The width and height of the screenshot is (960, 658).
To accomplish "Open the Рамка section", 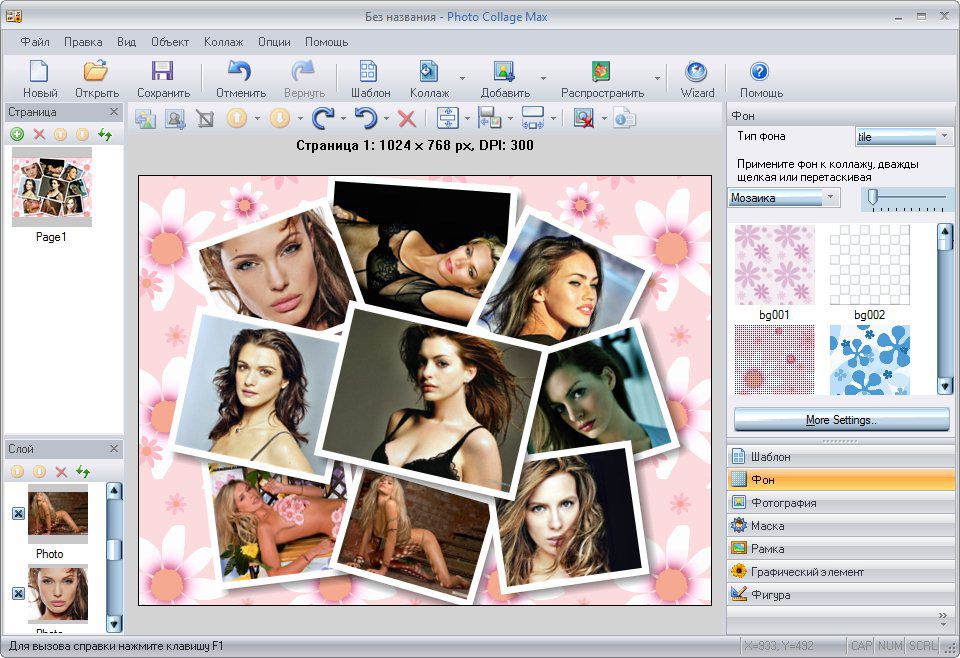I will (x=841, y=548).
